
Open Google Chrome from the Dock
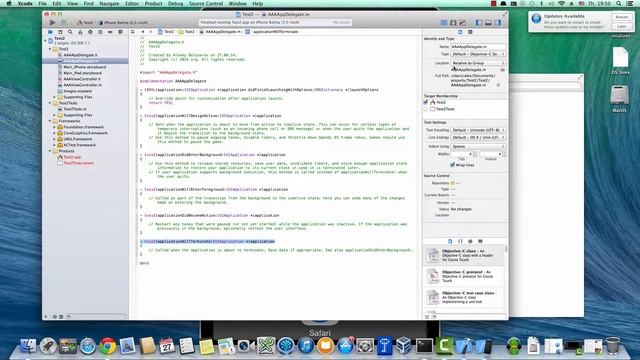point(107,346)
